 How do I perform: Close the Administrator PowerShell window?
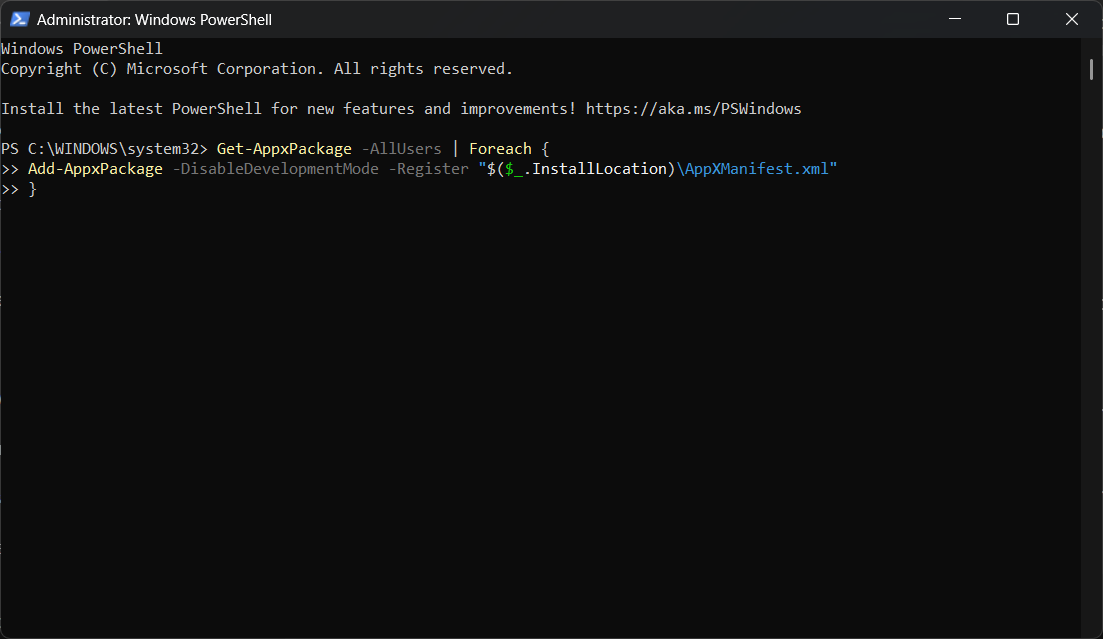click(x=1070, y=19)
